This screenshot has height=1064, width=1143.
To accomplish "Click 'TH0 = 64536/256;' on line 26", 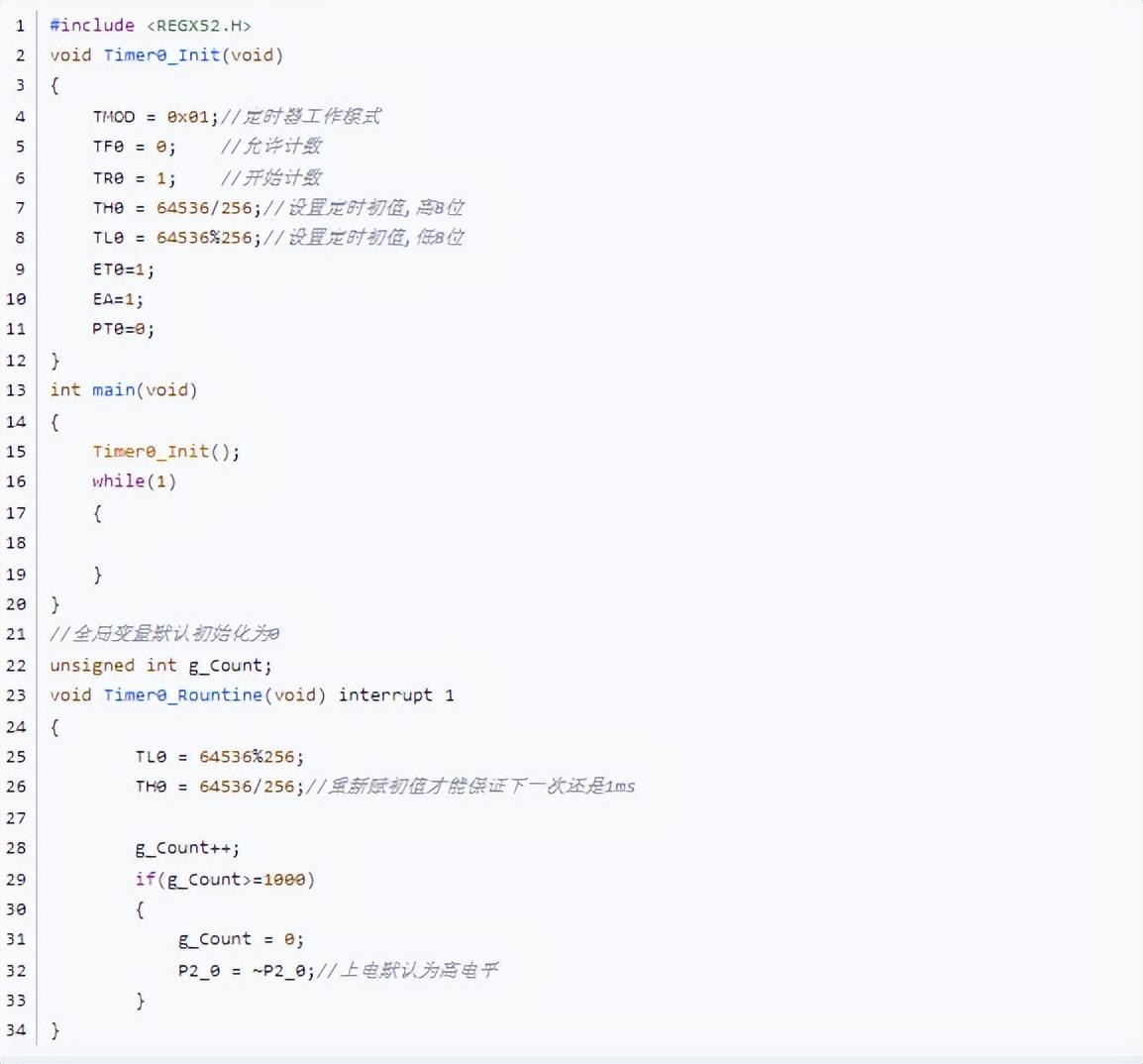I will tap(220, 787).
